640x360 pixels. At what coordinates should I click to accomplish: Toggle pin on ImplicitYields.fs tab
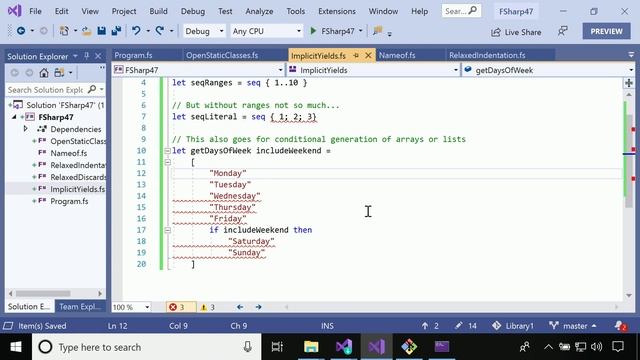tap(356, 55)
